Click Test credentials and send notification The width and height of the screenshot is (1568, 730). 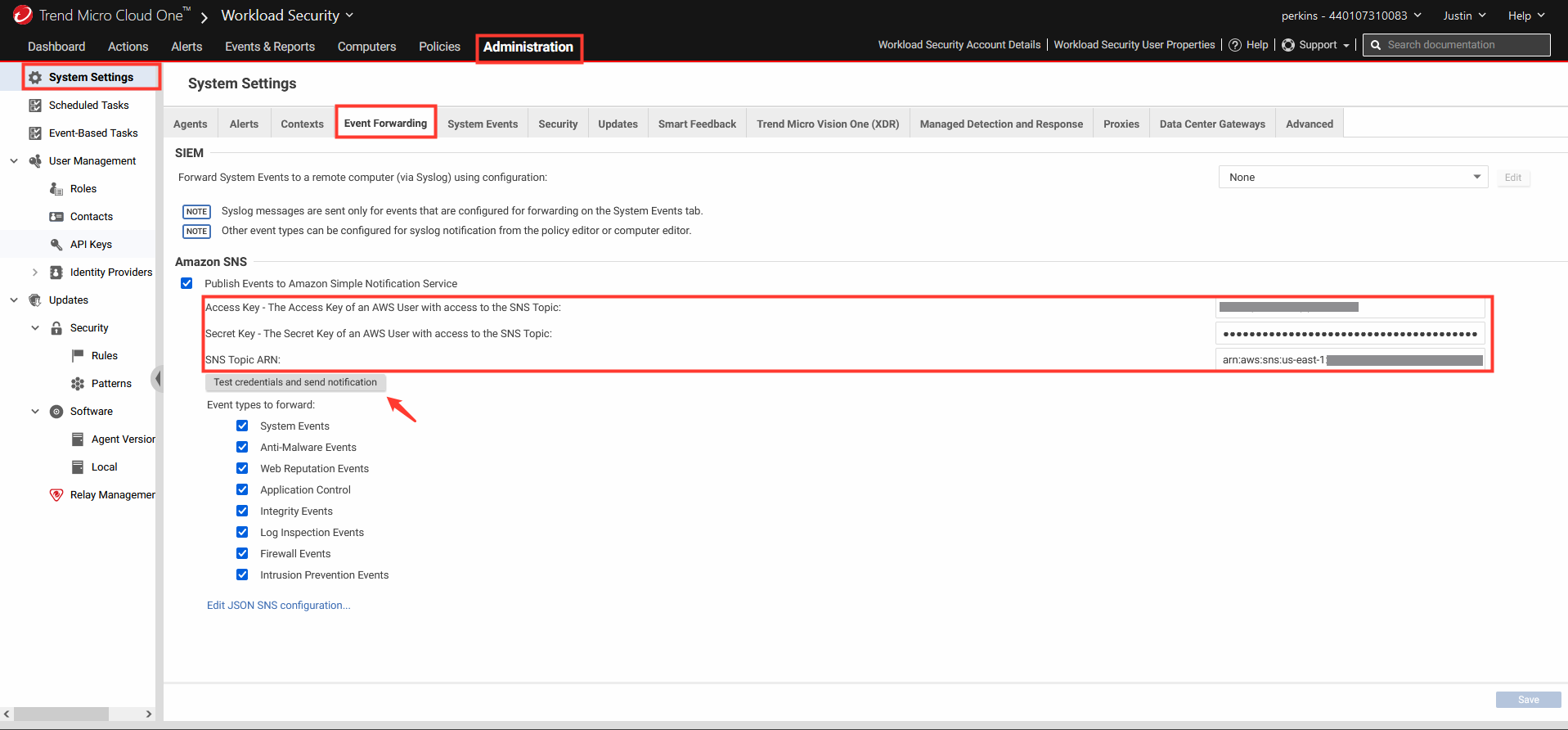pos(295,382)
